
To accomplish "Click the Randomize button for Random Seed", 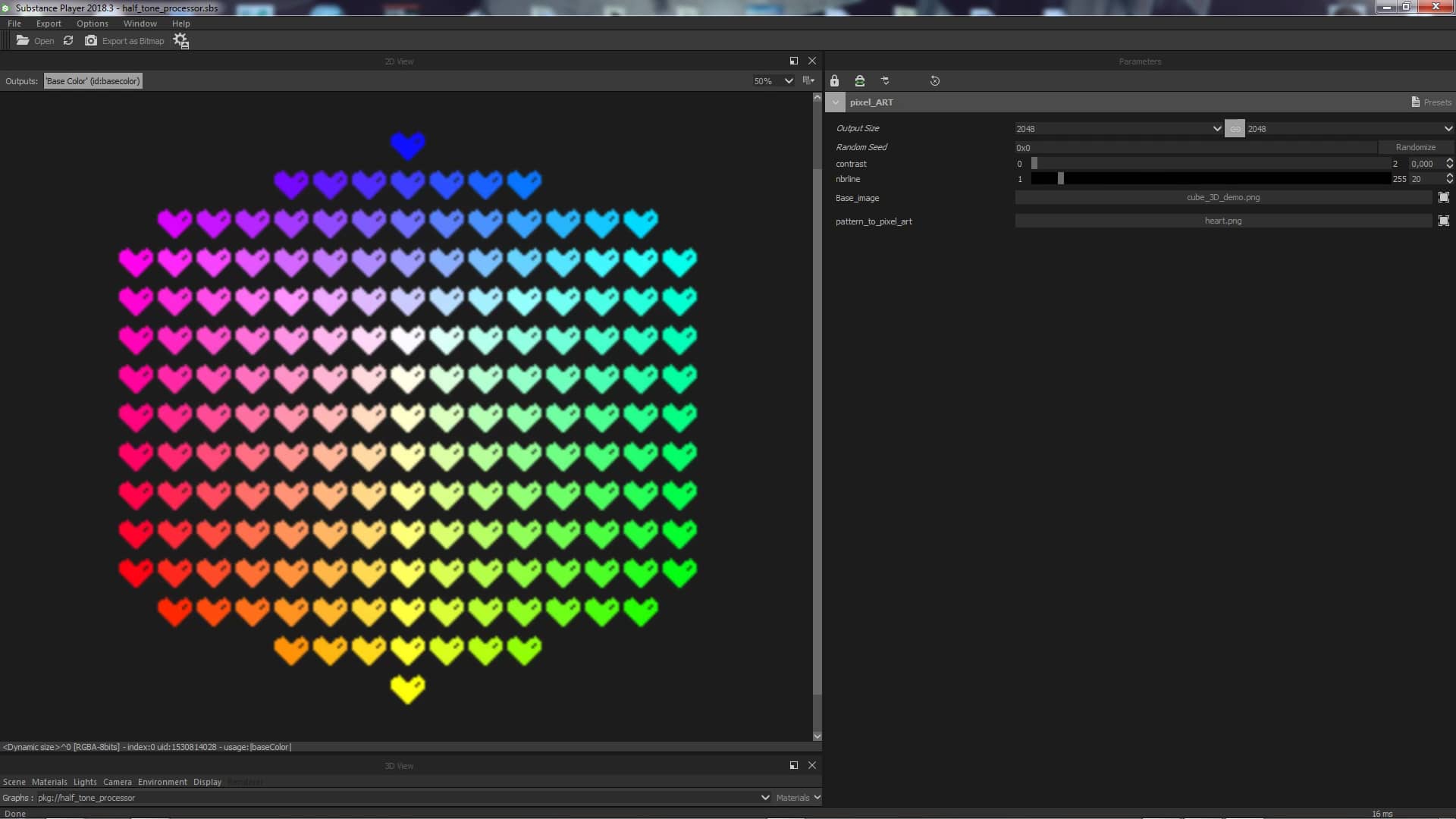I will pos(1417,147).
